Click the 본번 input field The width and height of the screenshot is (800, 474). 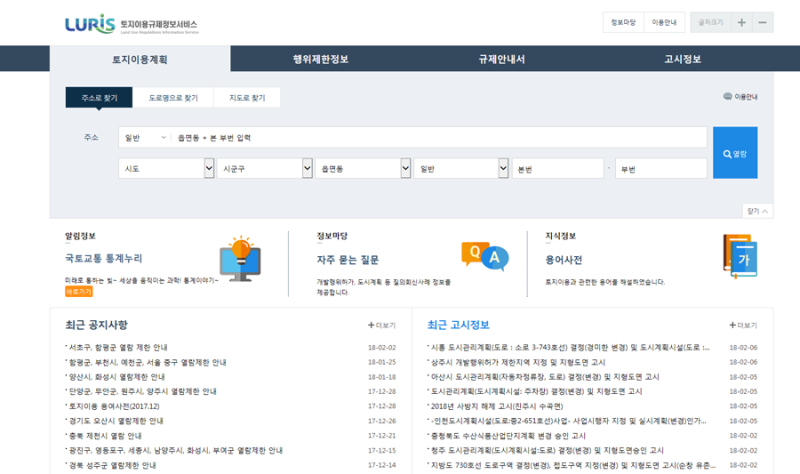point(558,168)
